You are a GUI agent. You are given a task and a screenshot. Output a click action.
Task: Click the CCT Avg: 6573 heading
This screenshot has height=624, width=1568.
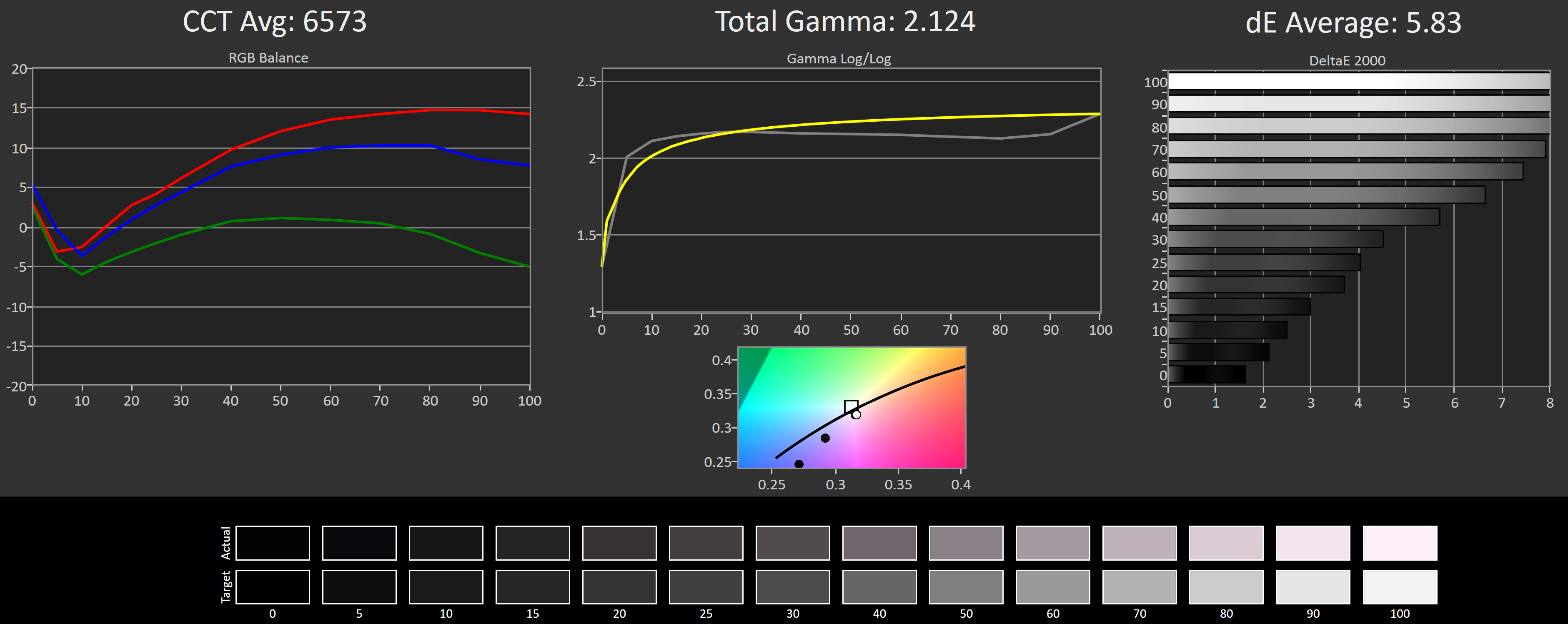pos(275,22)
